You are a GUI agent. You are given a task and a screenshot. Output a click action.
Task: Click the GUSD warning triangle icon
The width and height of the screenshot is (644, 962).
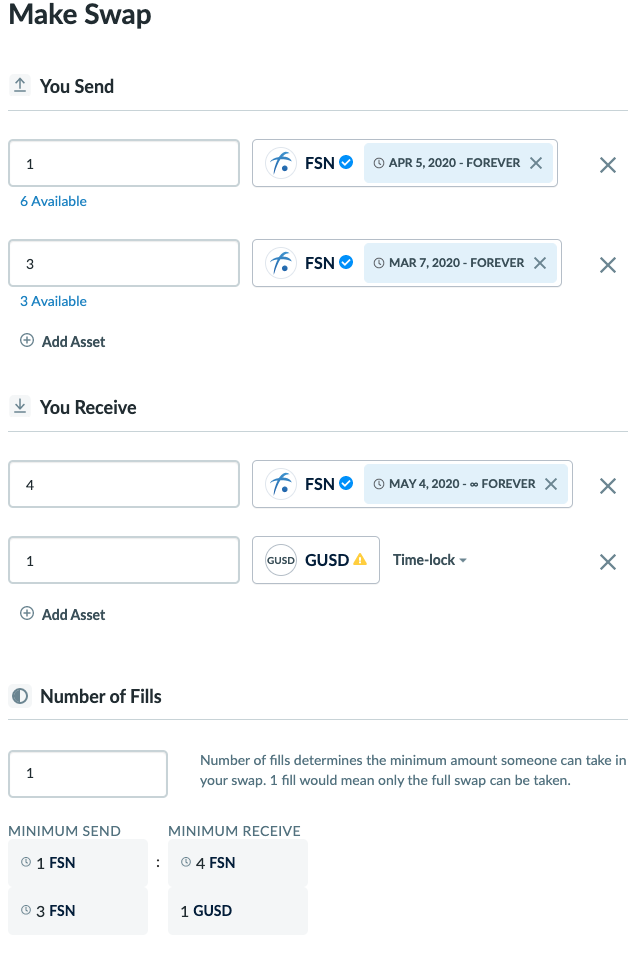(360, 560)
